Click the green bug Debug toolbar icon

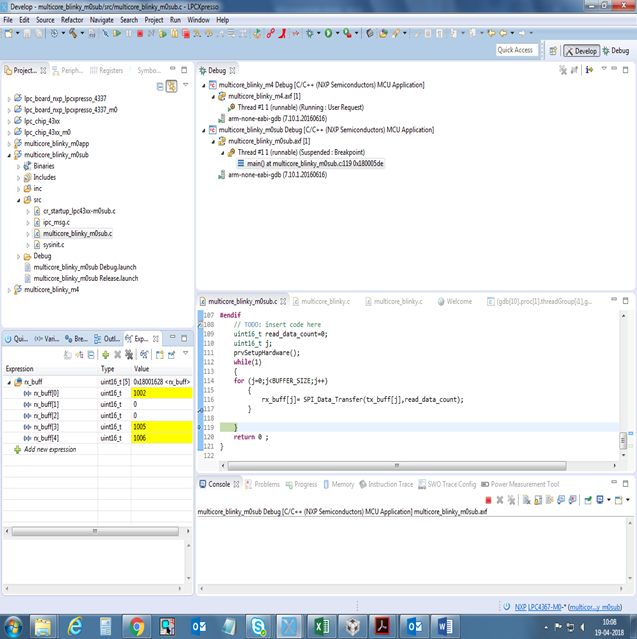[310, 33]
